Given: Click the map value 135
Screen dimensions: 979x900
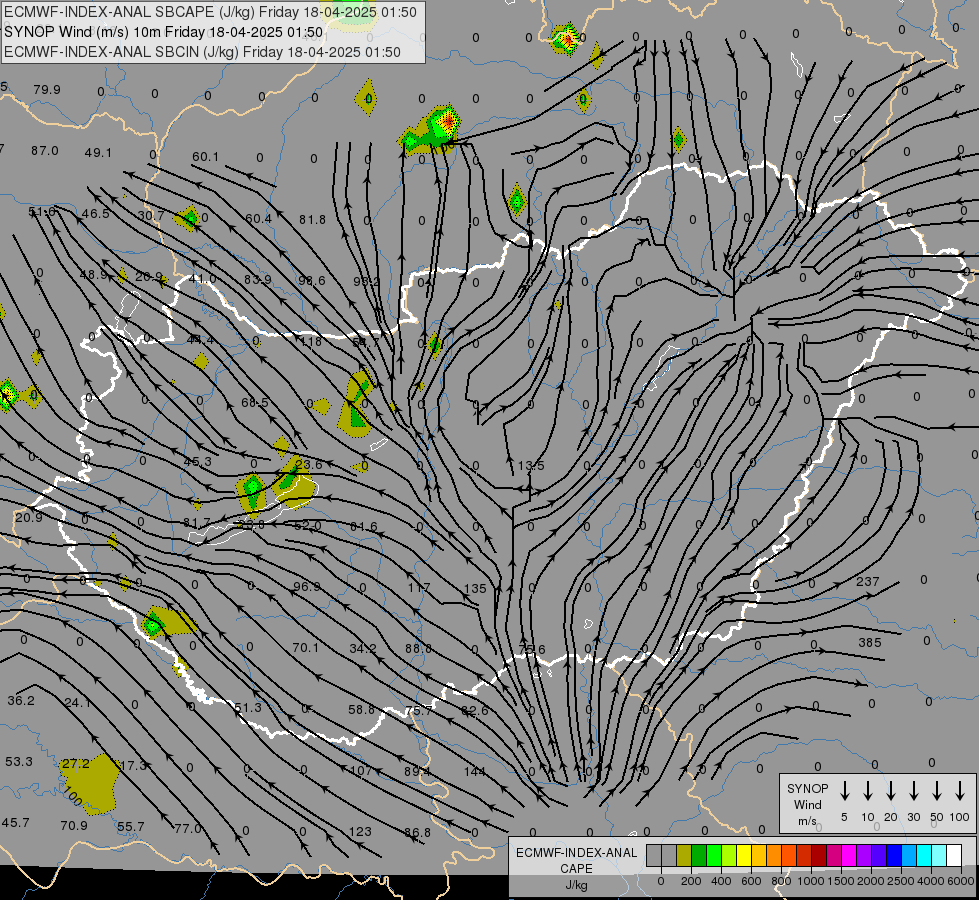Looking at the screenshot, I should click(x=475, y=589).
